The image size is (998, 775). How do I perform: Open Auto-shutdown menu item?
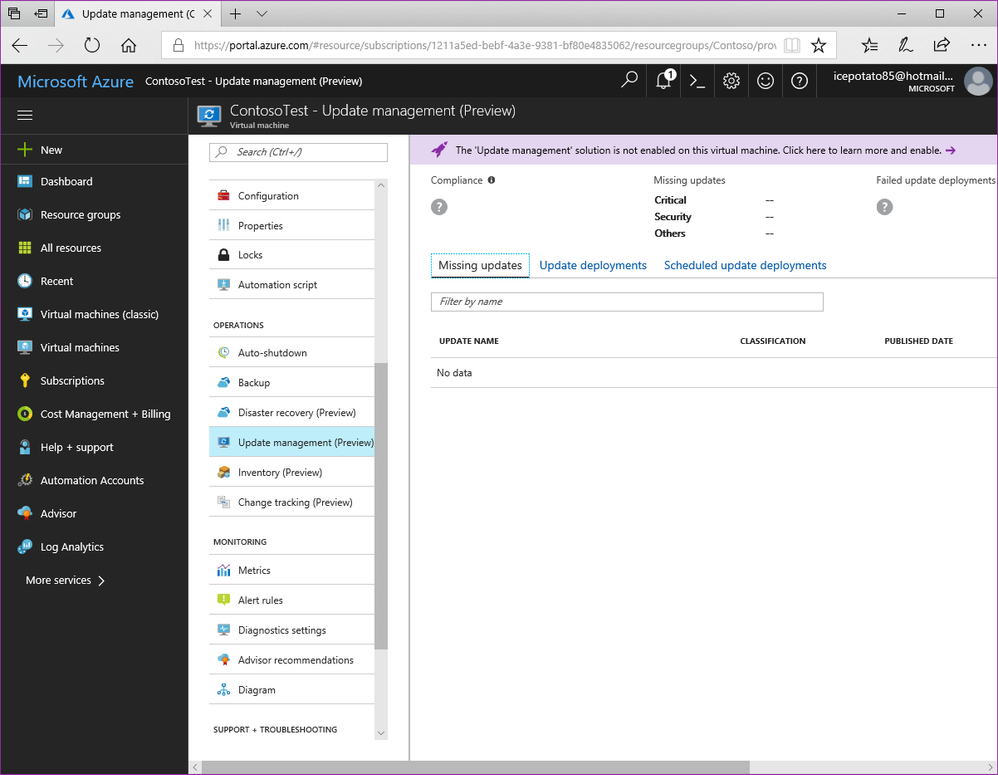pos(292,353)
